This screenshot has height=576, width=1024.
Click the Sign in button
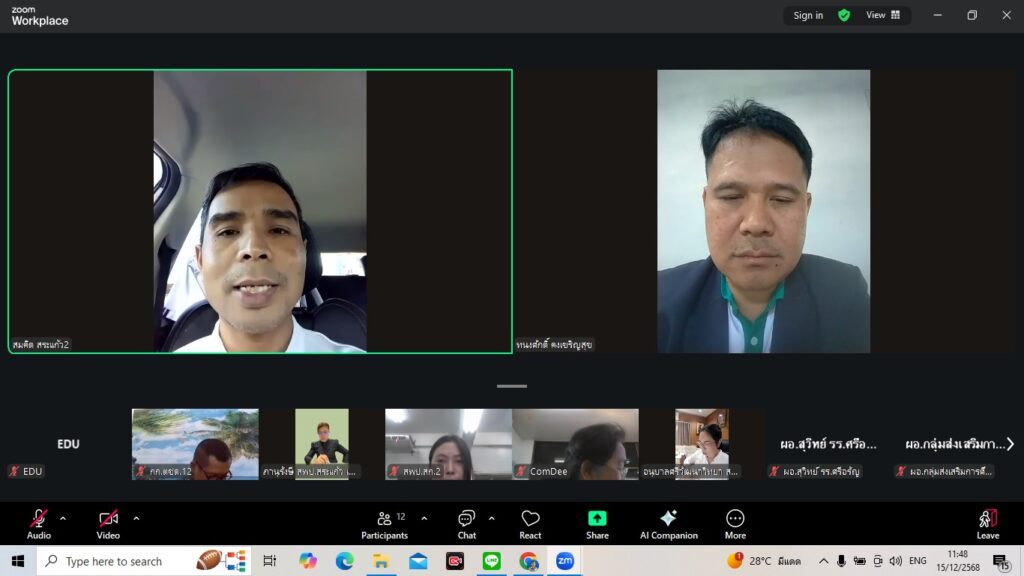(x=808, y=15)
